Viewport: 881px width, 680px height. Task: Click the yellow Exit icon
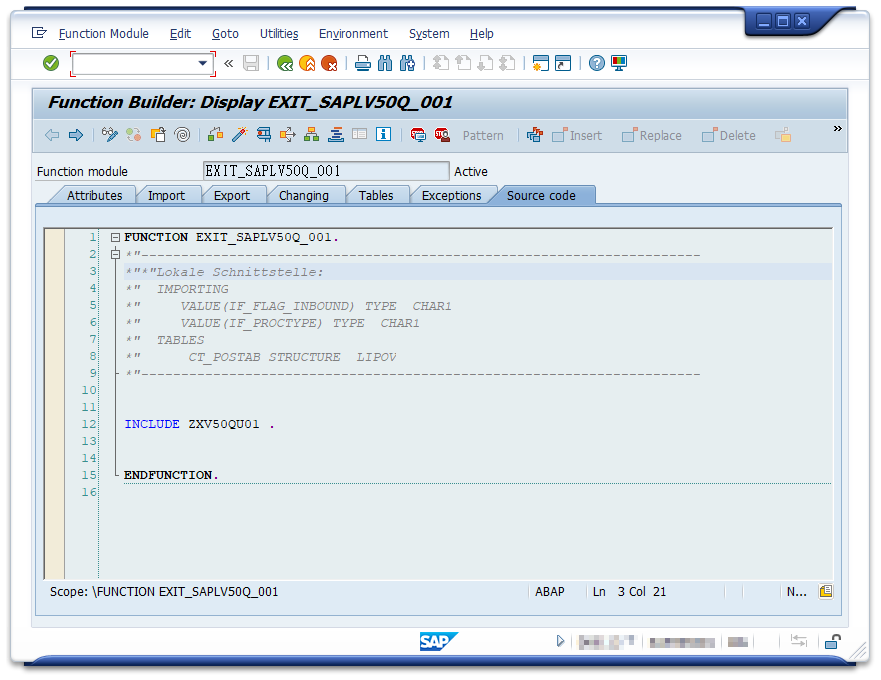(x=307, y=63)
